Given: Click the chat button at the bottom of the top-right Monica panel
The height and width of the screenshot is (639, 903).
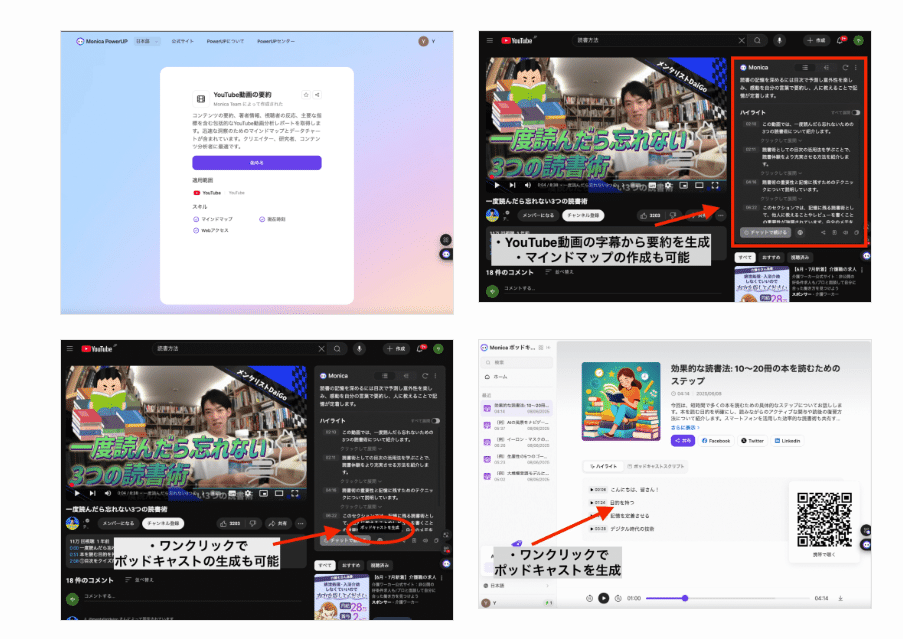Looking at the screenshot, I should click(x=765, y=233).
